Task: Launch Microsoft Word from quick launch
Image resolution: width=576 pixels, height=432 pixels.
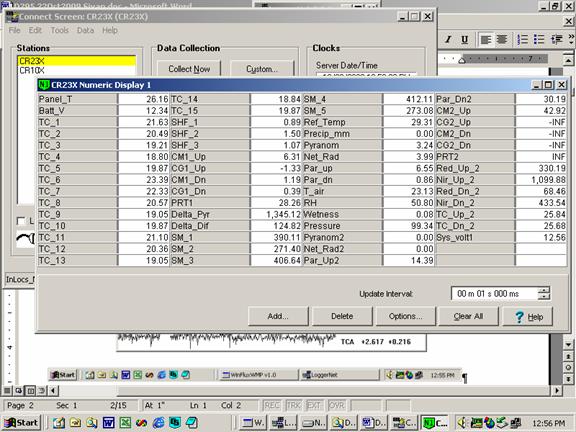Action: tap(108, 423)
